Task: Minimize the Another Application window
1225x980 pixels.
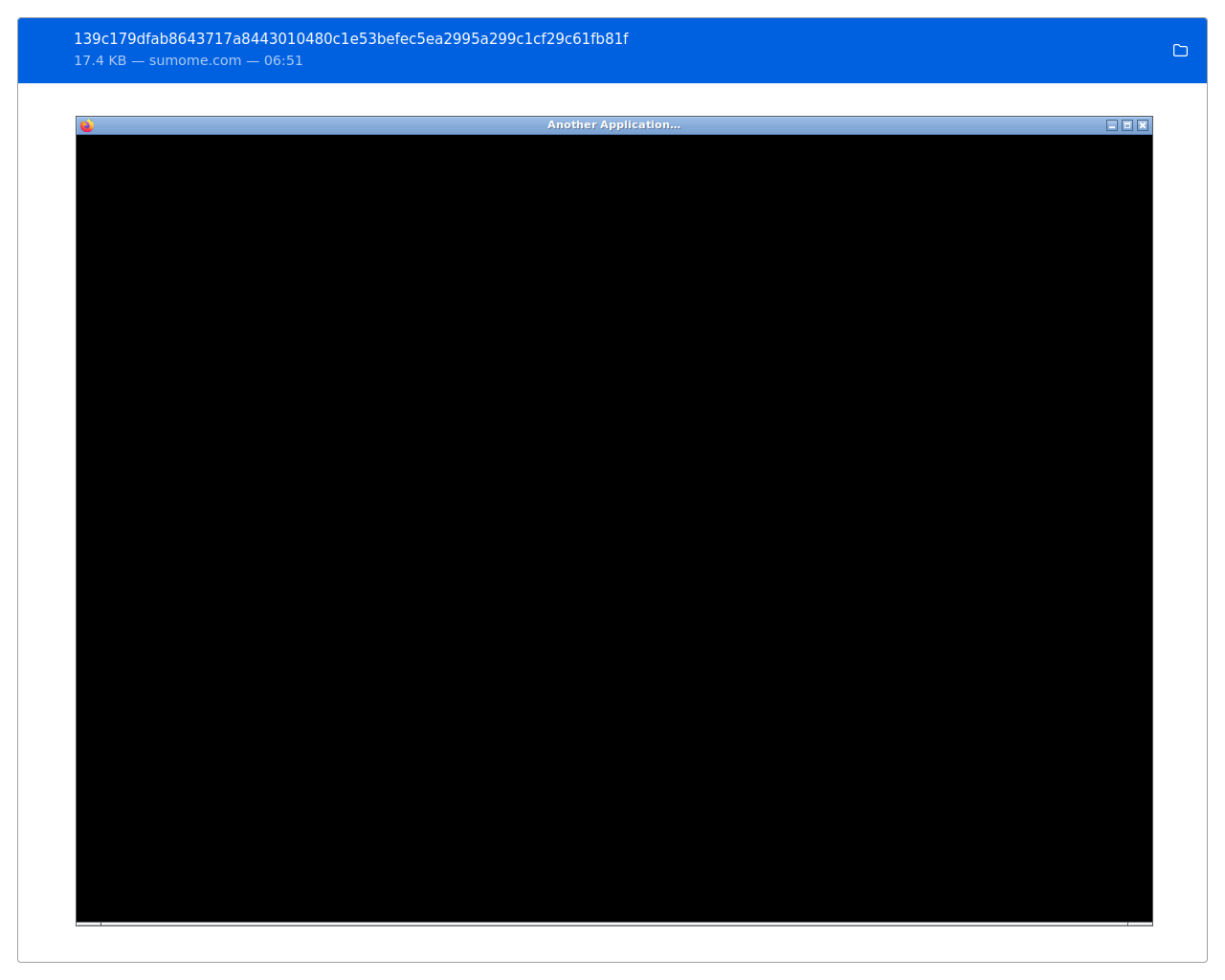Action: (1112, 125)
